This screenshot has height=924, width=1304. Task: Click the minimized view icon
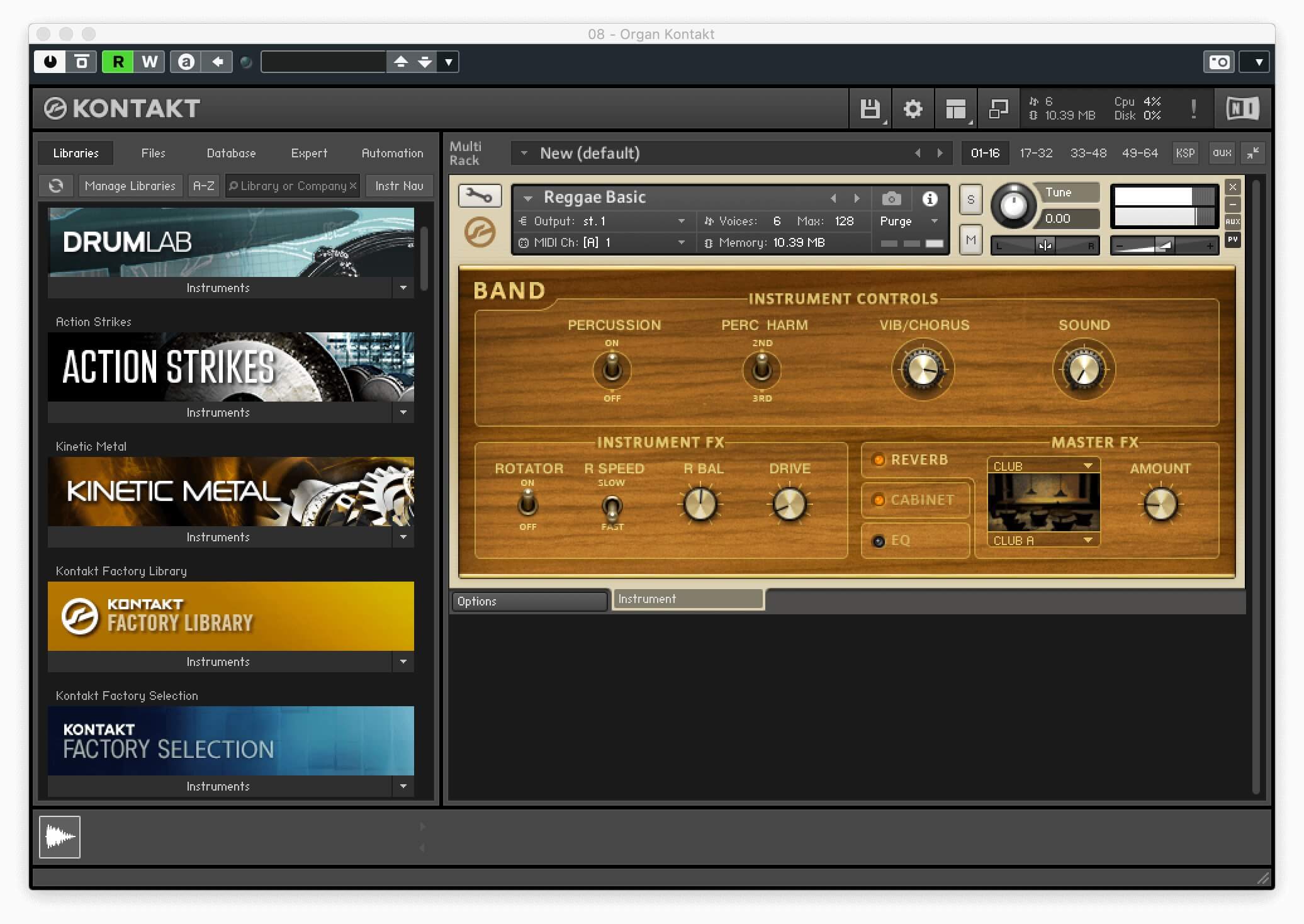(x=998, y=109)
